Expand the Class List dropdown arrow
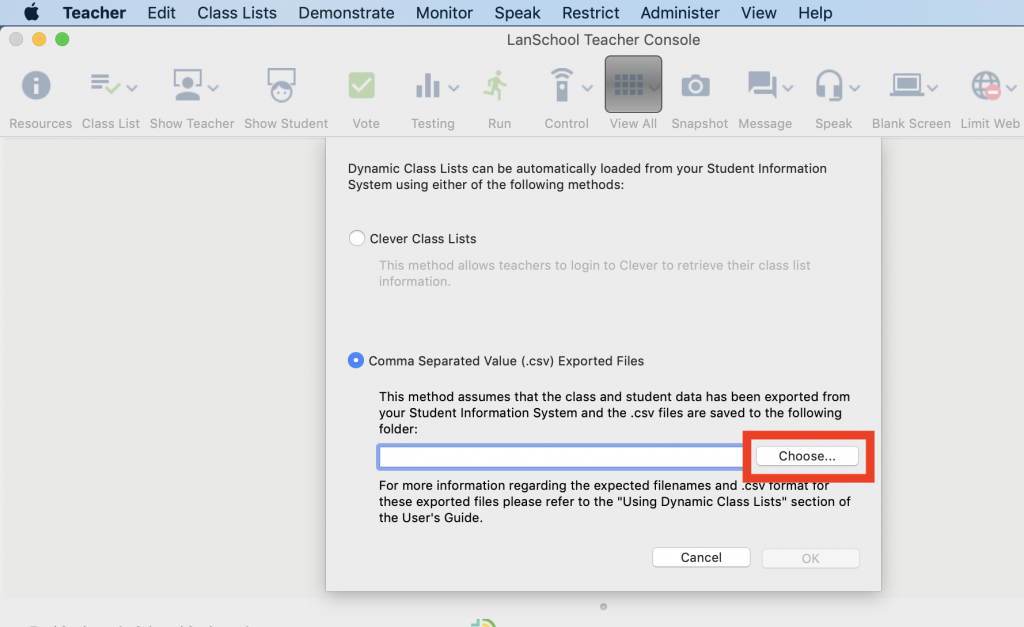 tap(131, 88)
